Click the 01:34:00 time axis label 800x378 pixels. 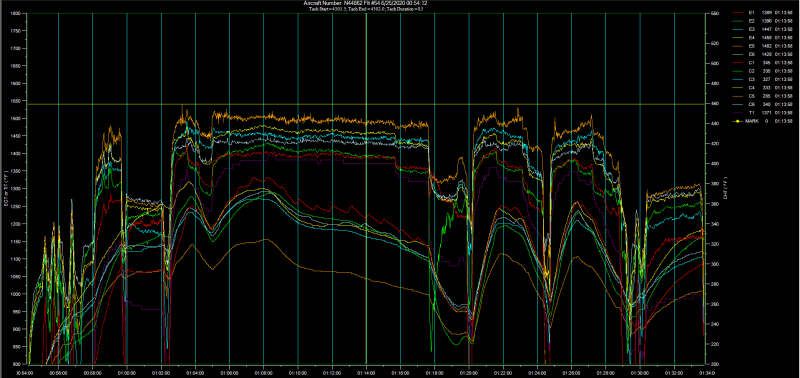708,373
